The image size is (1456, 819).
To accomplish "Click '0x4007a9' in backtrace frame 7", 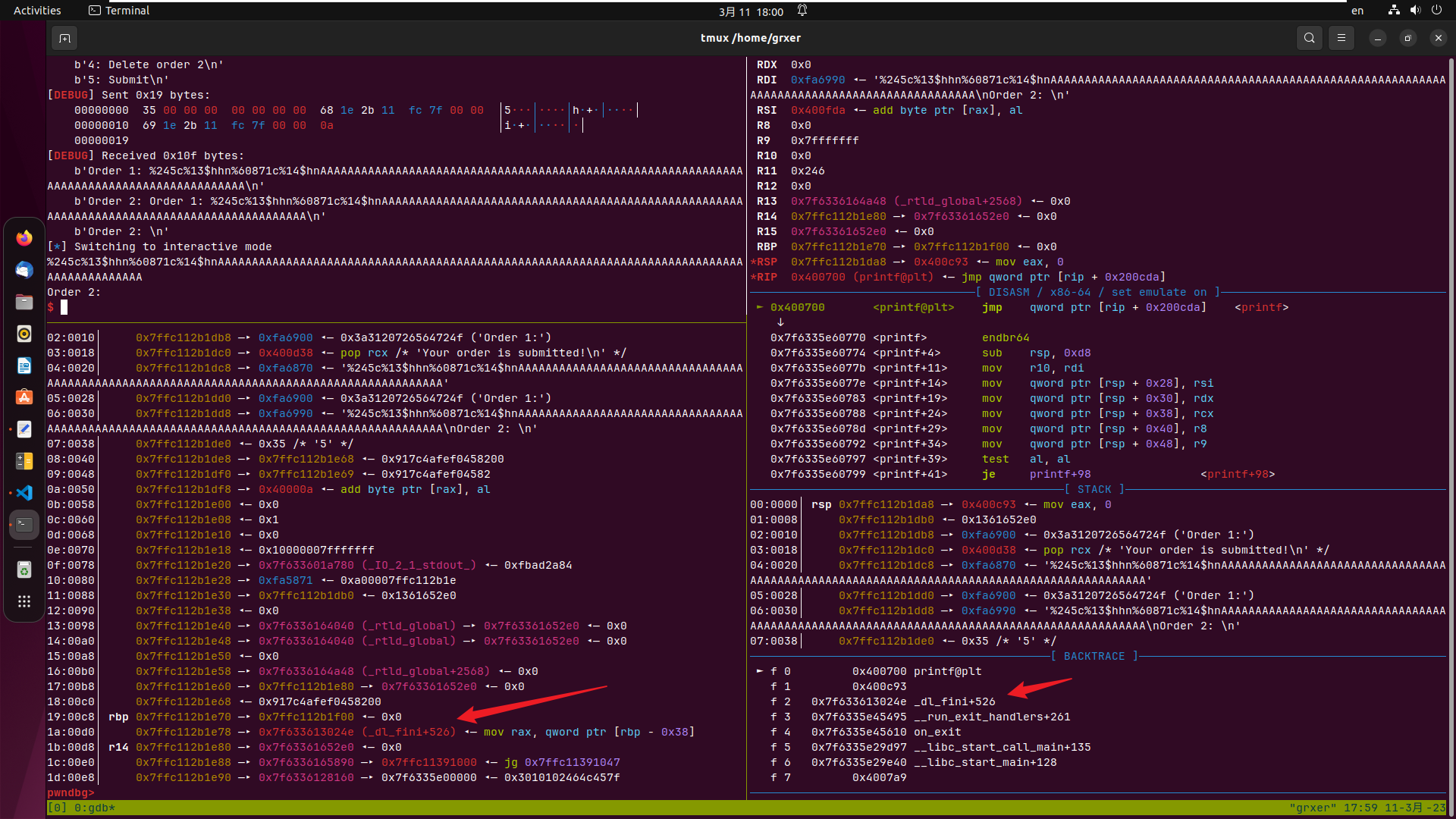I will click(x=880, y=777).
